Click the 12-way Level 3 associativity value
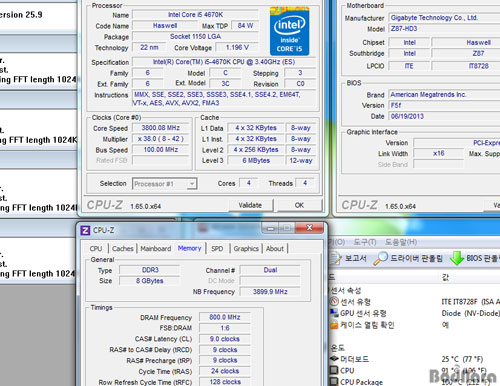Viewport: 500px width, 386px height. [301, 161]
